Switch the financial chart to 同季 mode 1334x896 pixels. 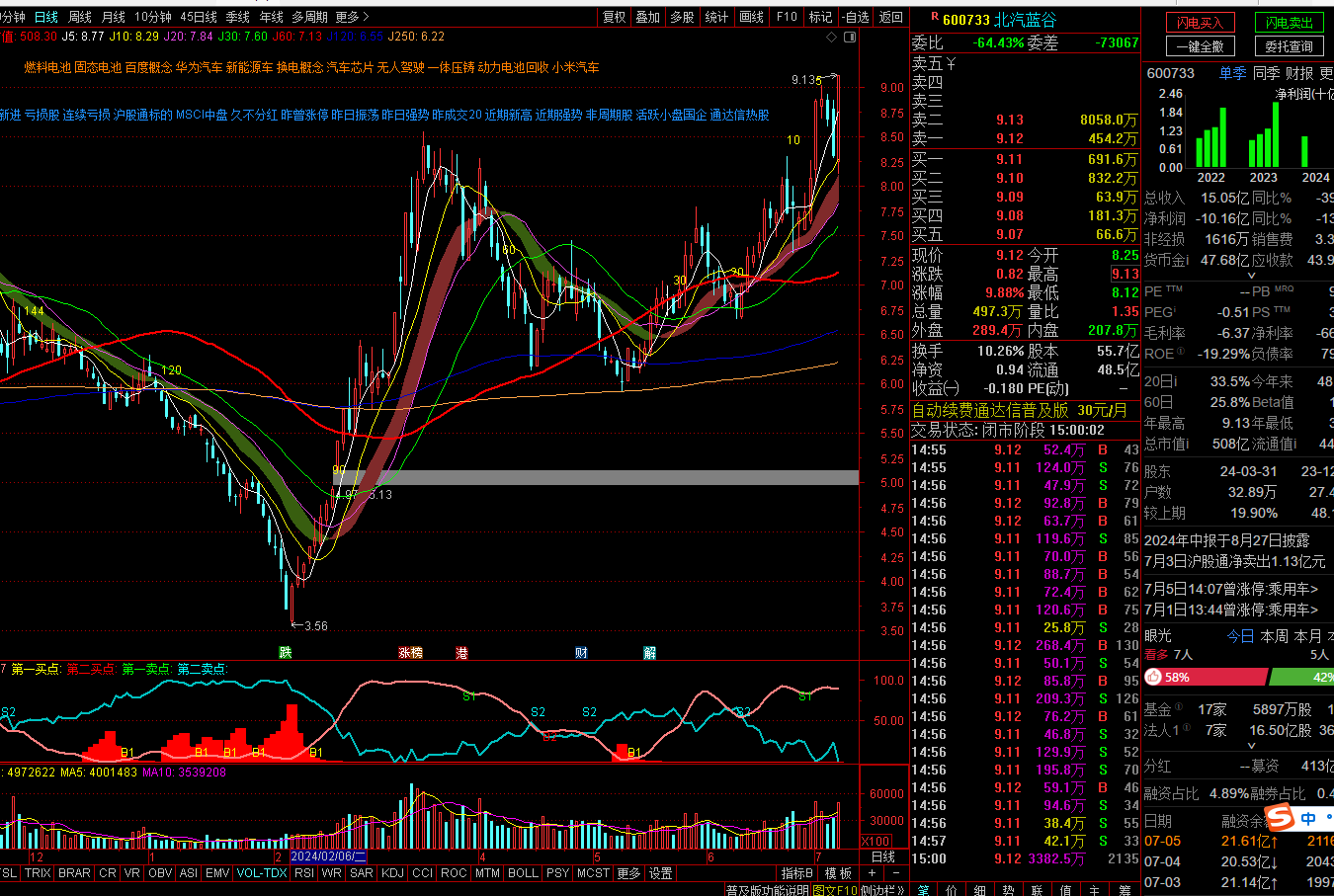click(x=1266, y=73)
